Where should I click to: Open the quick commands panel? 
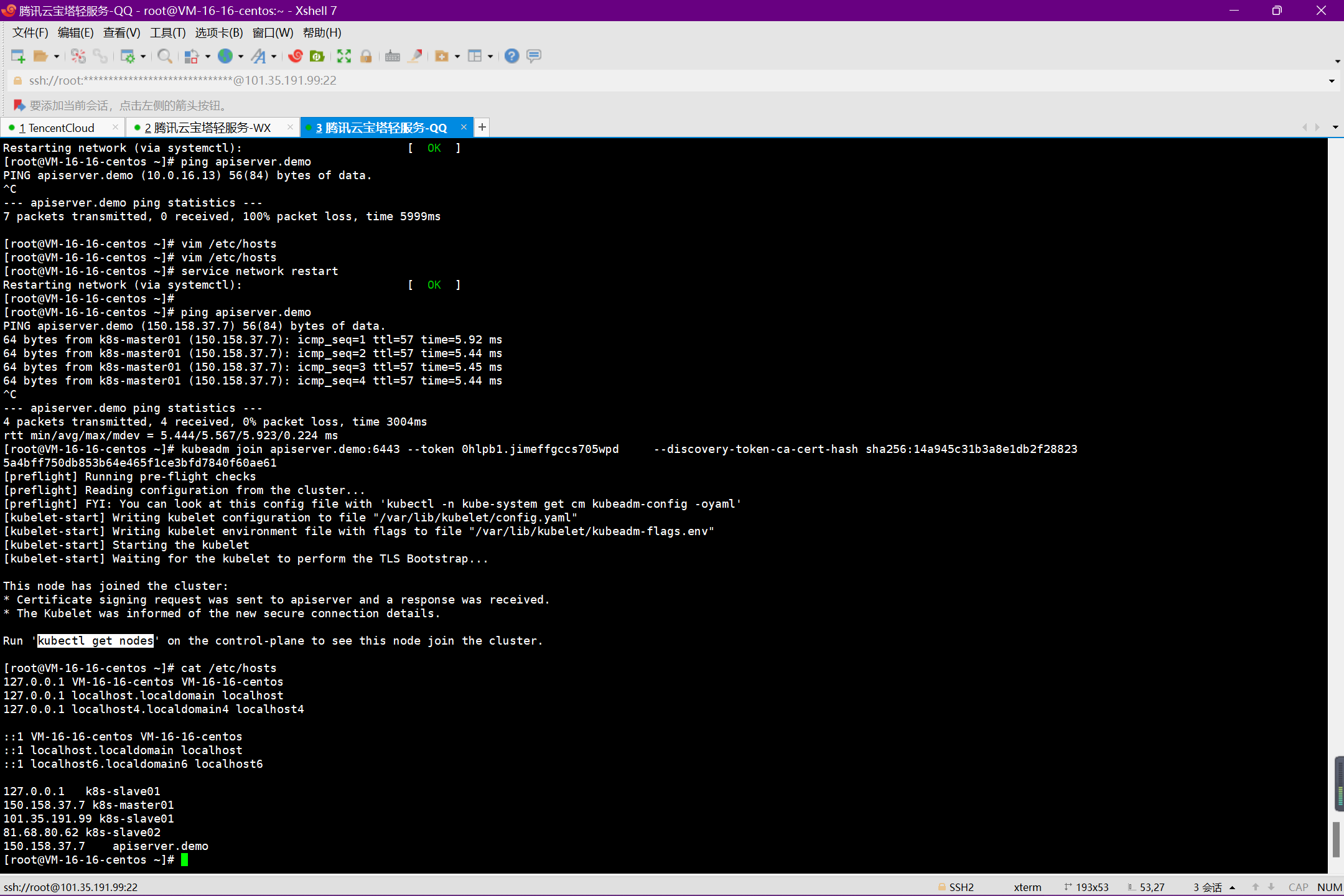(443, 56)
